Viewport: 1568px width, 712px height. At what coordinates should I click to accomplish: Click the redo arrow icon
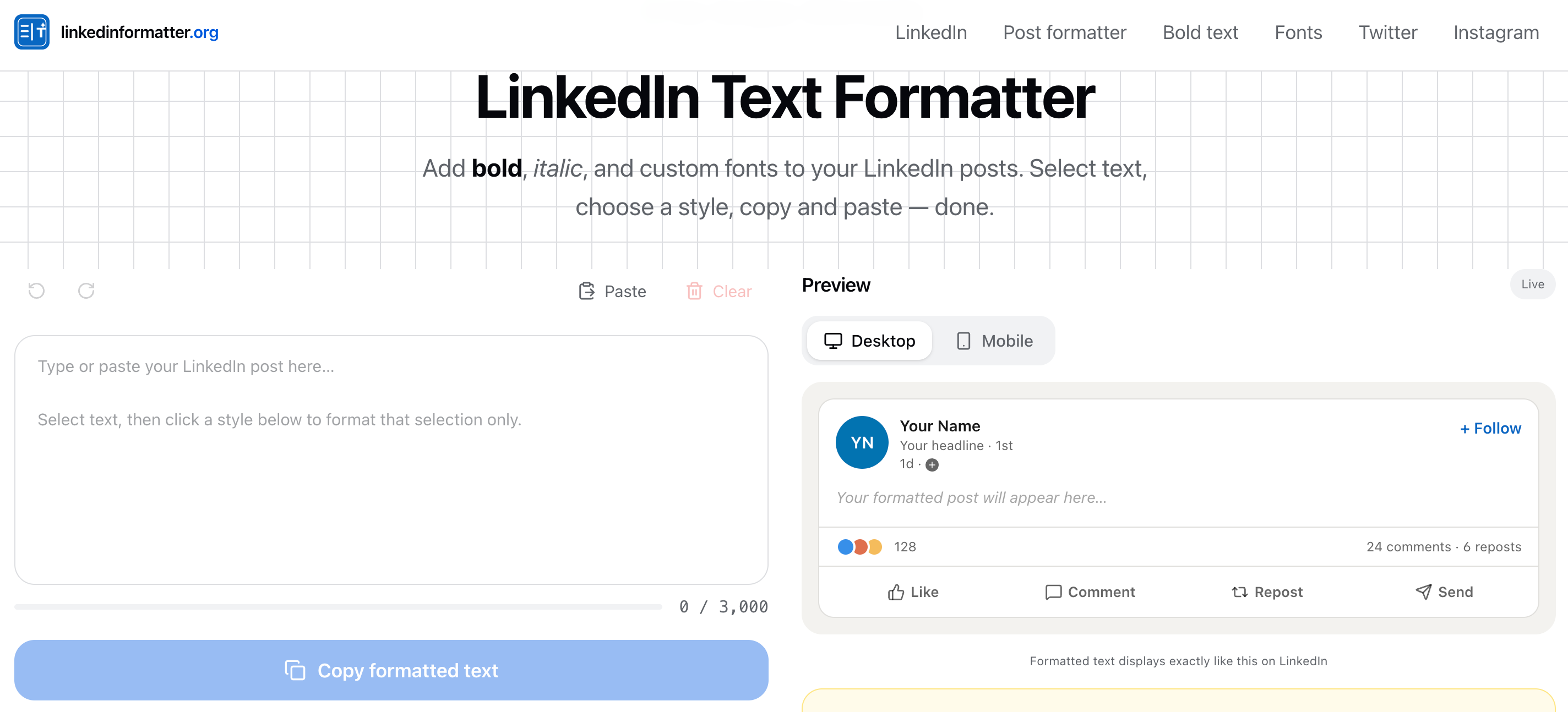[x=86, y=291]
